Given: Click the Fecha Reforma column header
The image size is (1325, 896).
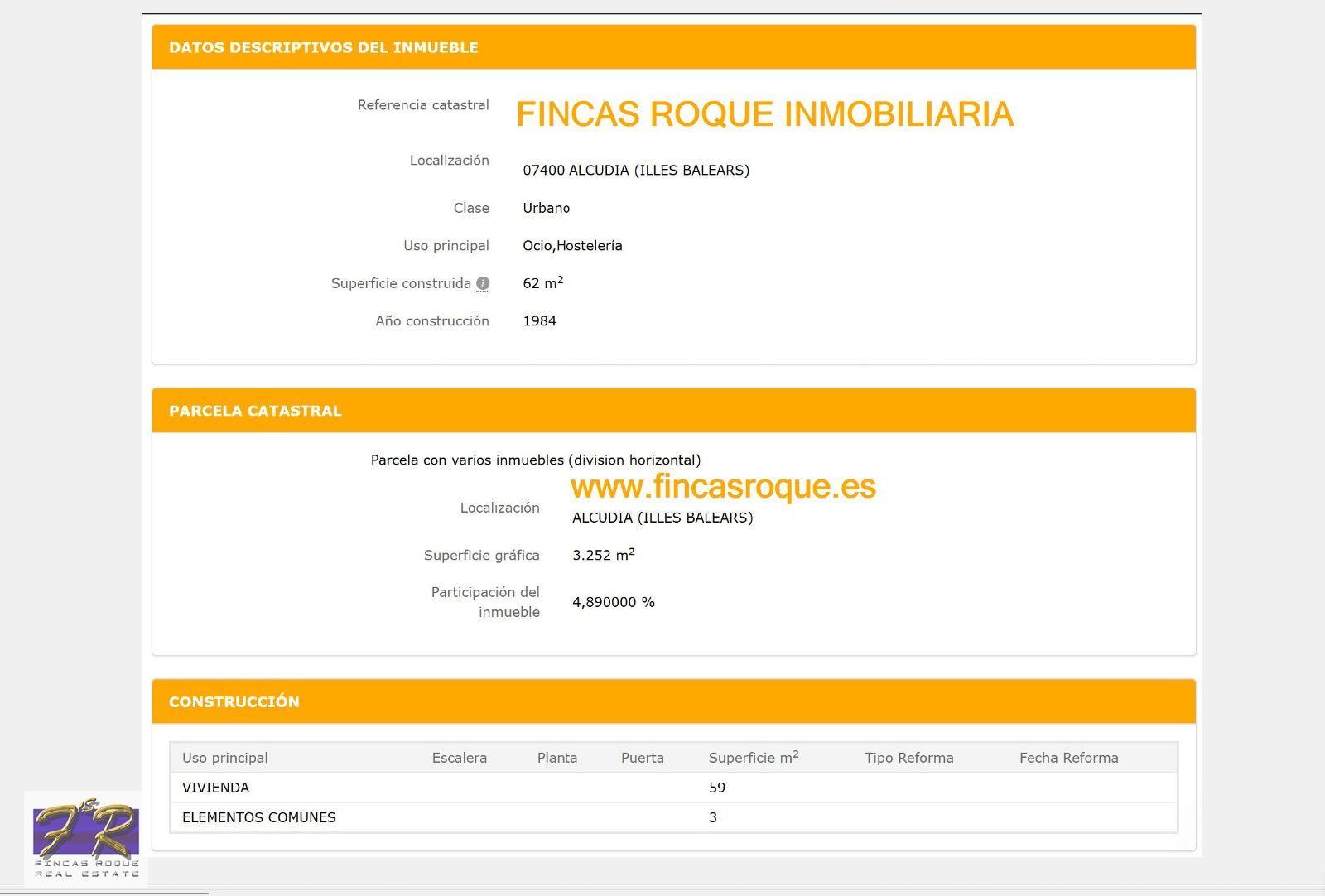Looking at the screenshot, I should [x=1068, y=758].
